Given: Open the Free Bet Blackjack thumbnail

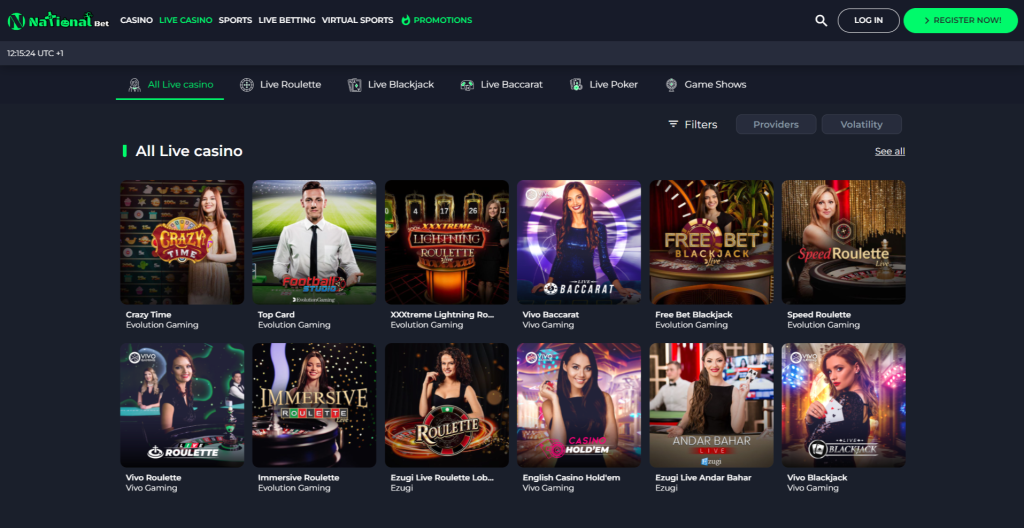Looking at the screenshot, I should pyautogui.click(x=711, y=242).
